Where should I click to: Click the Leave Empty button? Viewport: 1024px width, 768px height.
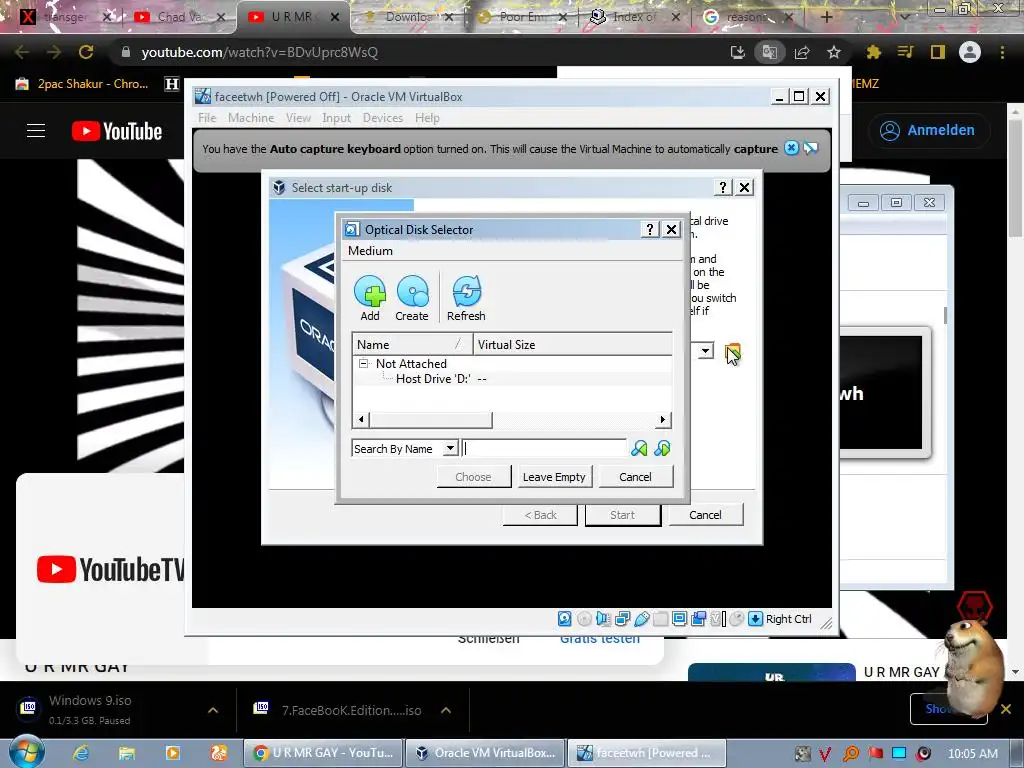coord(554,477)
